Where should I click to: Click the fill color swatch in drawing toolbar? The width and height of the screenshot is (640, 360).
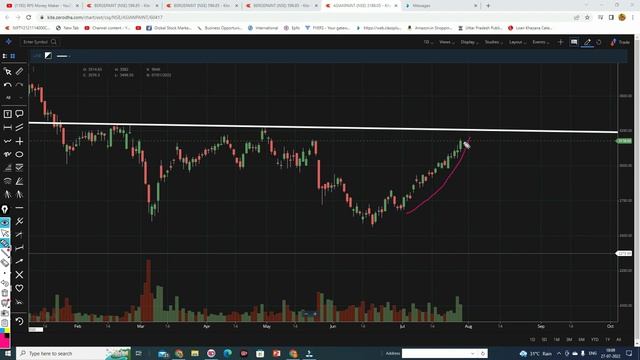point(48,56)
